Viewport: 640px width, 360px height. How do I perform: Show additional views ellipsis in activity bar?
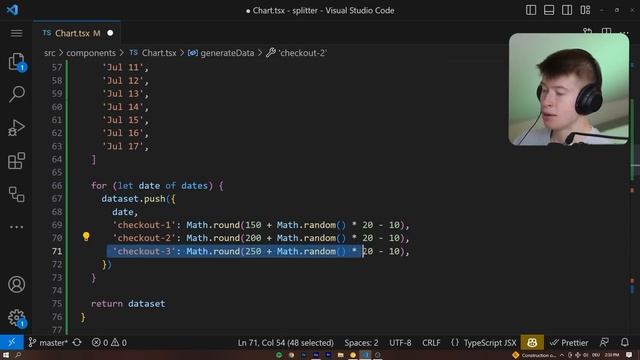pos(16,227)
